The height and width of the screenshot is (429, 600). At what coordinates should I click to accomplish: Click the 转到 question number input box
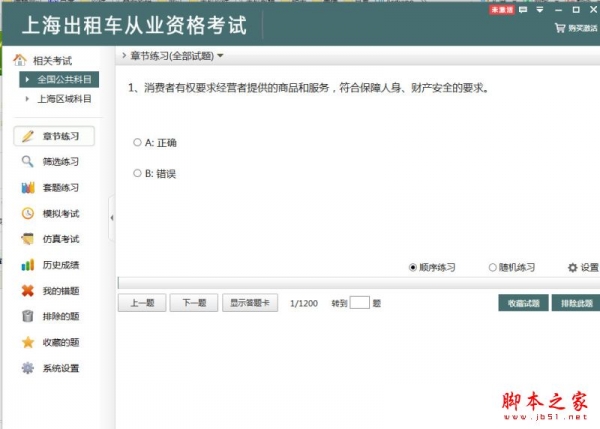pos(359,303)
